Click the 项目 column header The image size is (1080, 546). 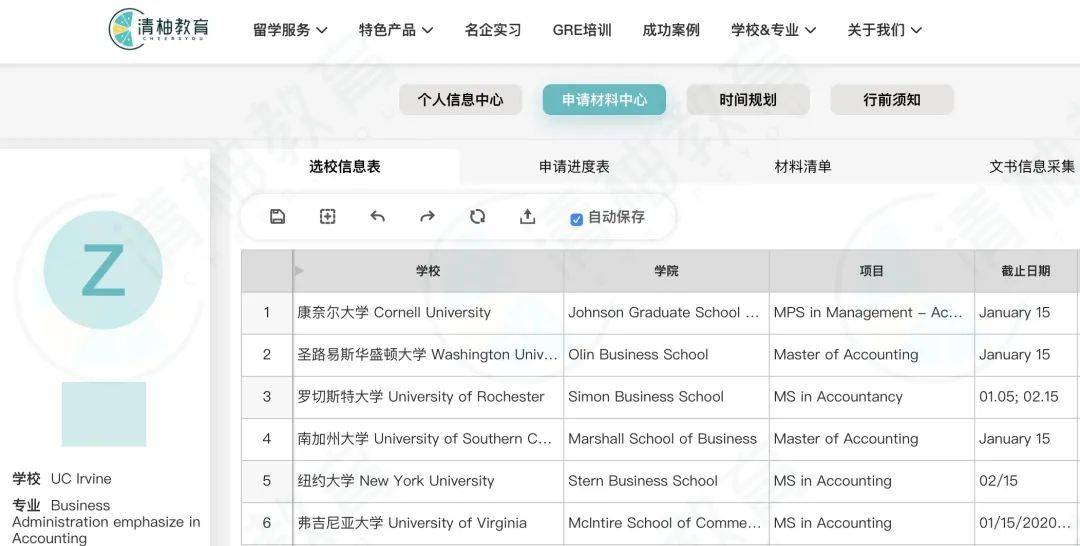click(x=871, y=271)
